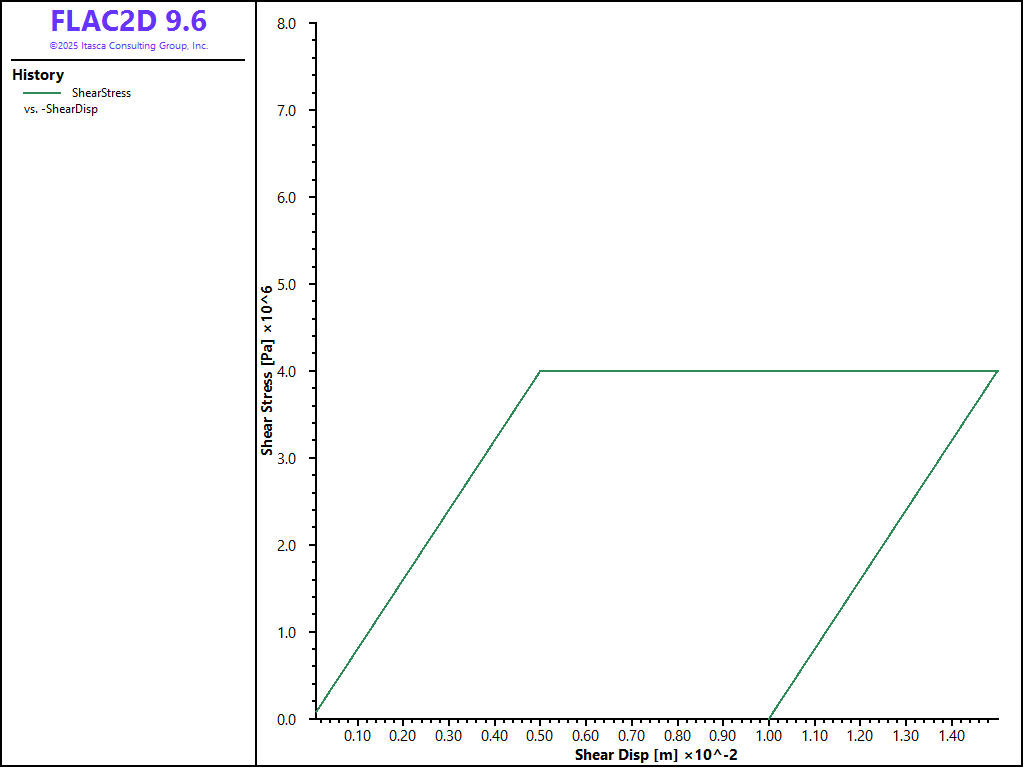1024x768 pixels.
Task: Click the Itasca Consulting Group copyright line
Action: click(128, 46)
